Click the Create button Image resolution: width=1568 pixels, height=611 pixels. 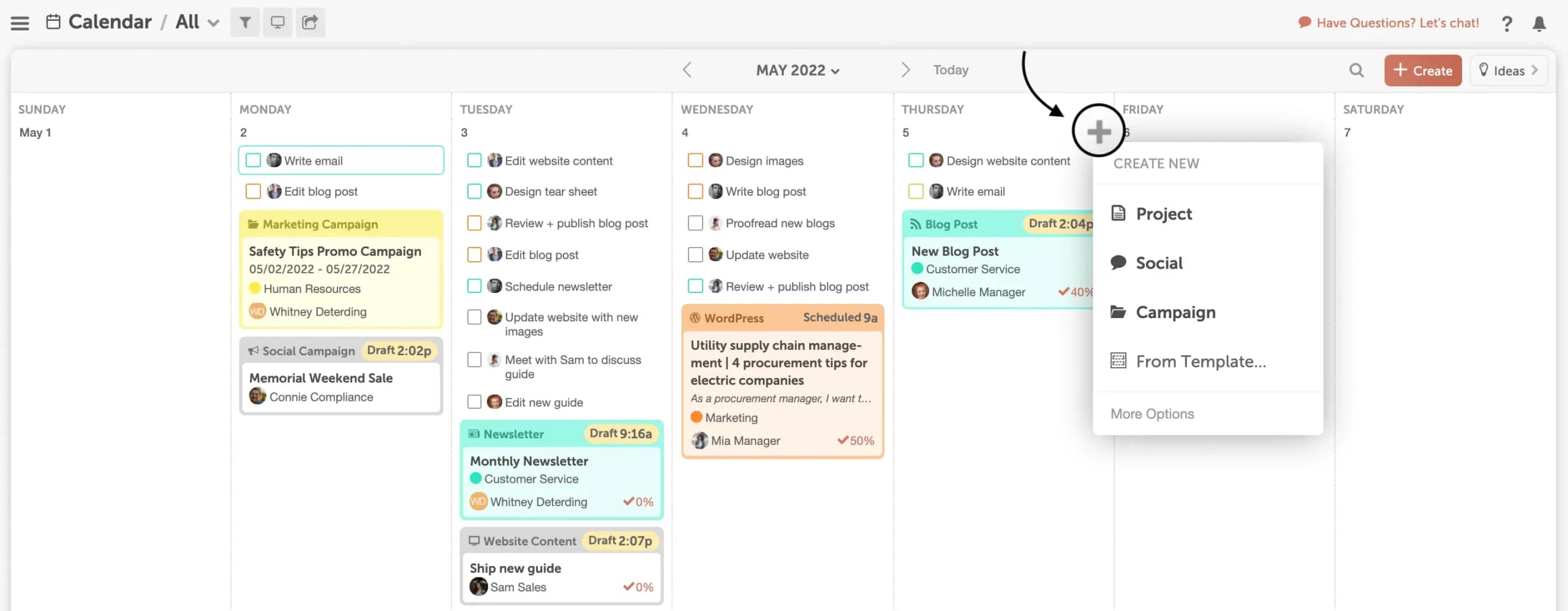tap(1422, 70)
